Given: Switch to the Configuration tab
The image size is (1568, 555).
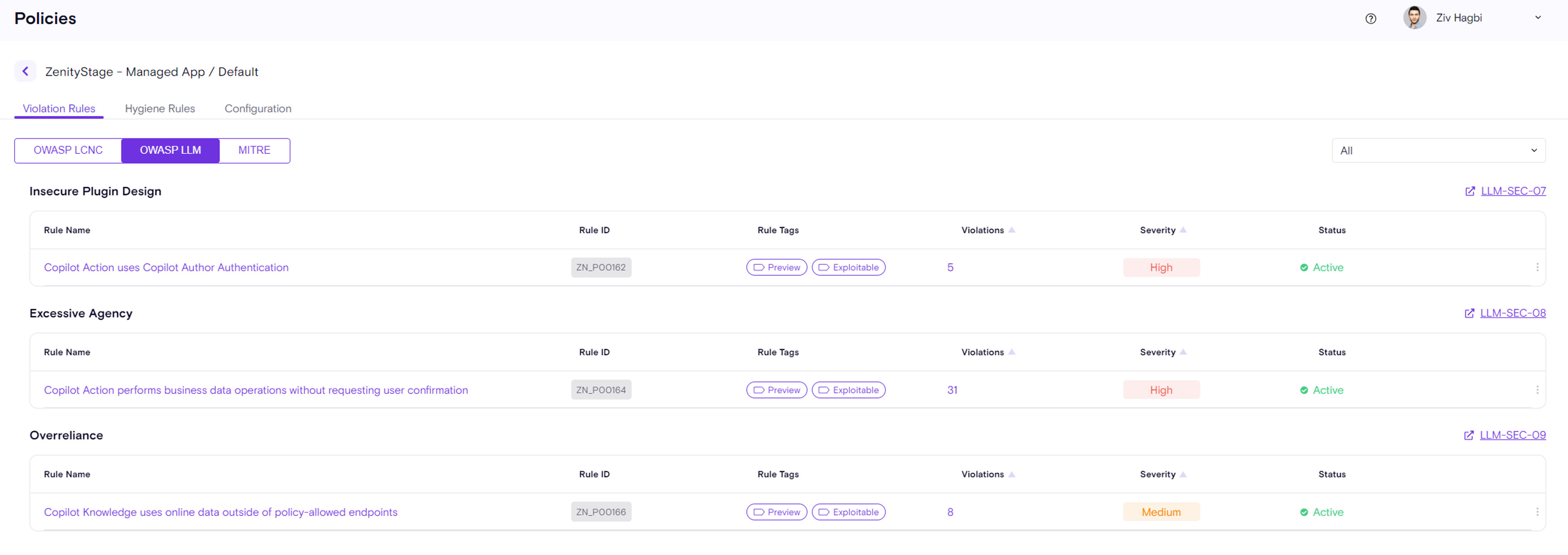Looking at the screenshot, I should (x=258, y=108).
